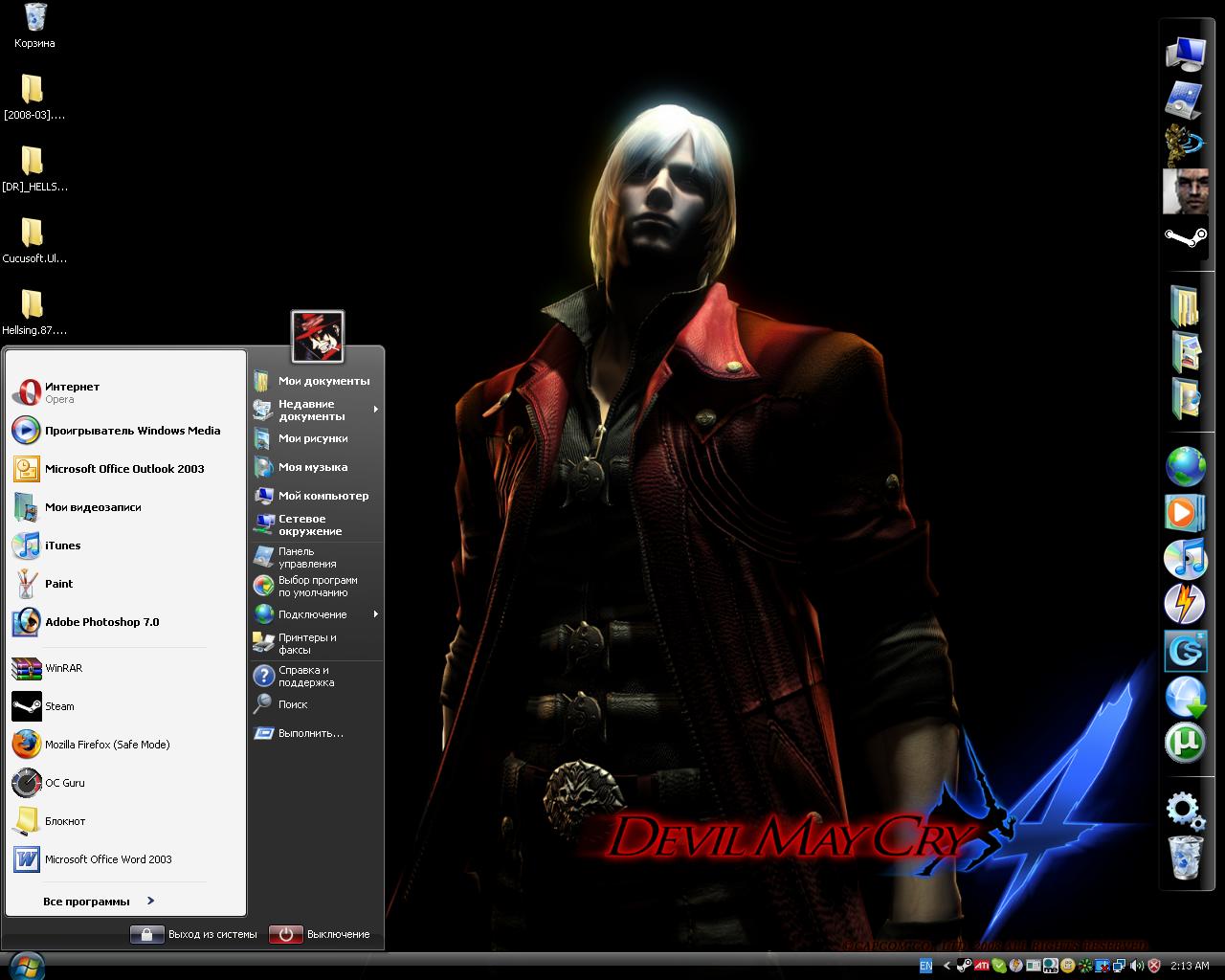Image resolution: width=1225 pixels, height=980 pixels.
Task: Launch Windows Media Player from the dock
Action: (x=1185, y=512)
